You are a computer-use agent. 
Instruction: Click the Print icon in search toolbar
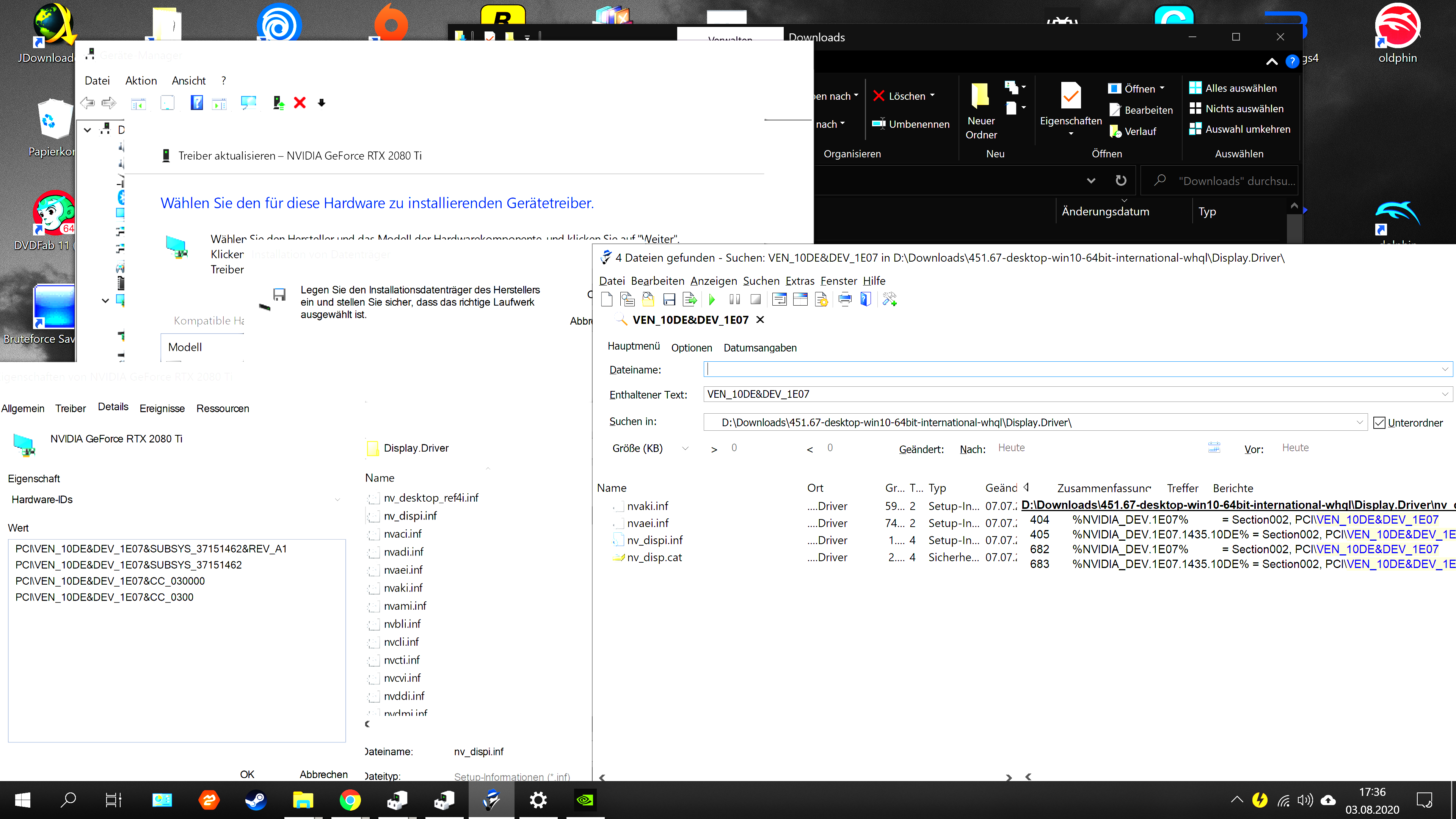pos(844,300)
